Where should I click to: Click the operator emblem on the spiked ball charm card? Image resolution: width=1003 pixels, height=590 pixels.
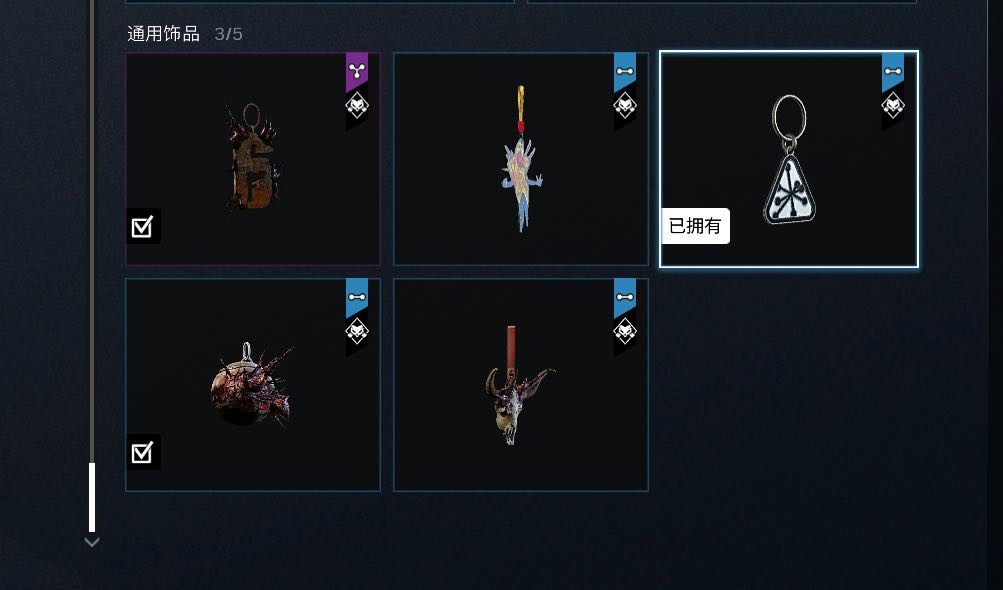(357, 331)
